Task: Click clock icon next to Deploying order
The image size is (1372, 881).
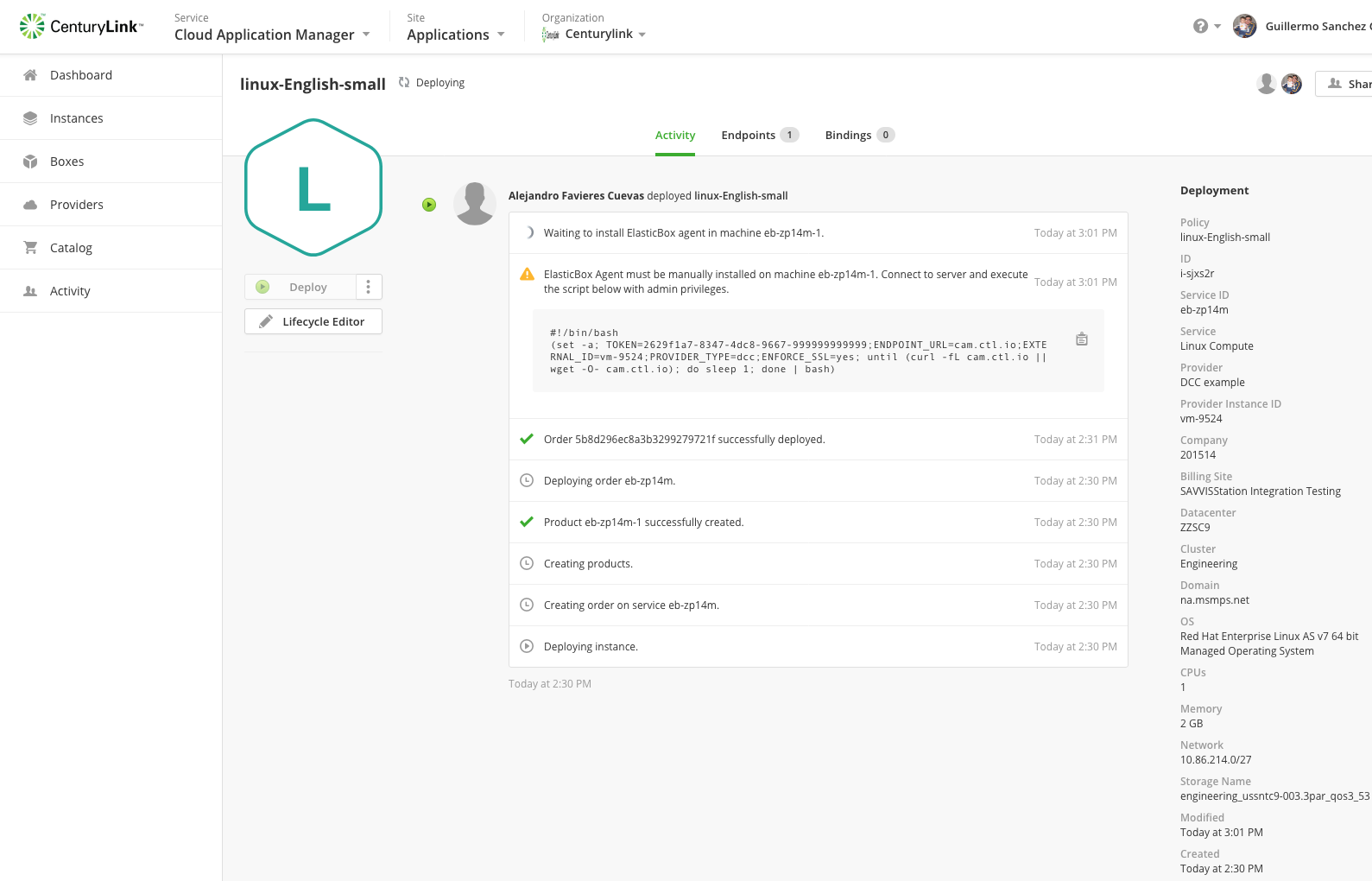Action: pyautogui.click(x=527, y=480)
